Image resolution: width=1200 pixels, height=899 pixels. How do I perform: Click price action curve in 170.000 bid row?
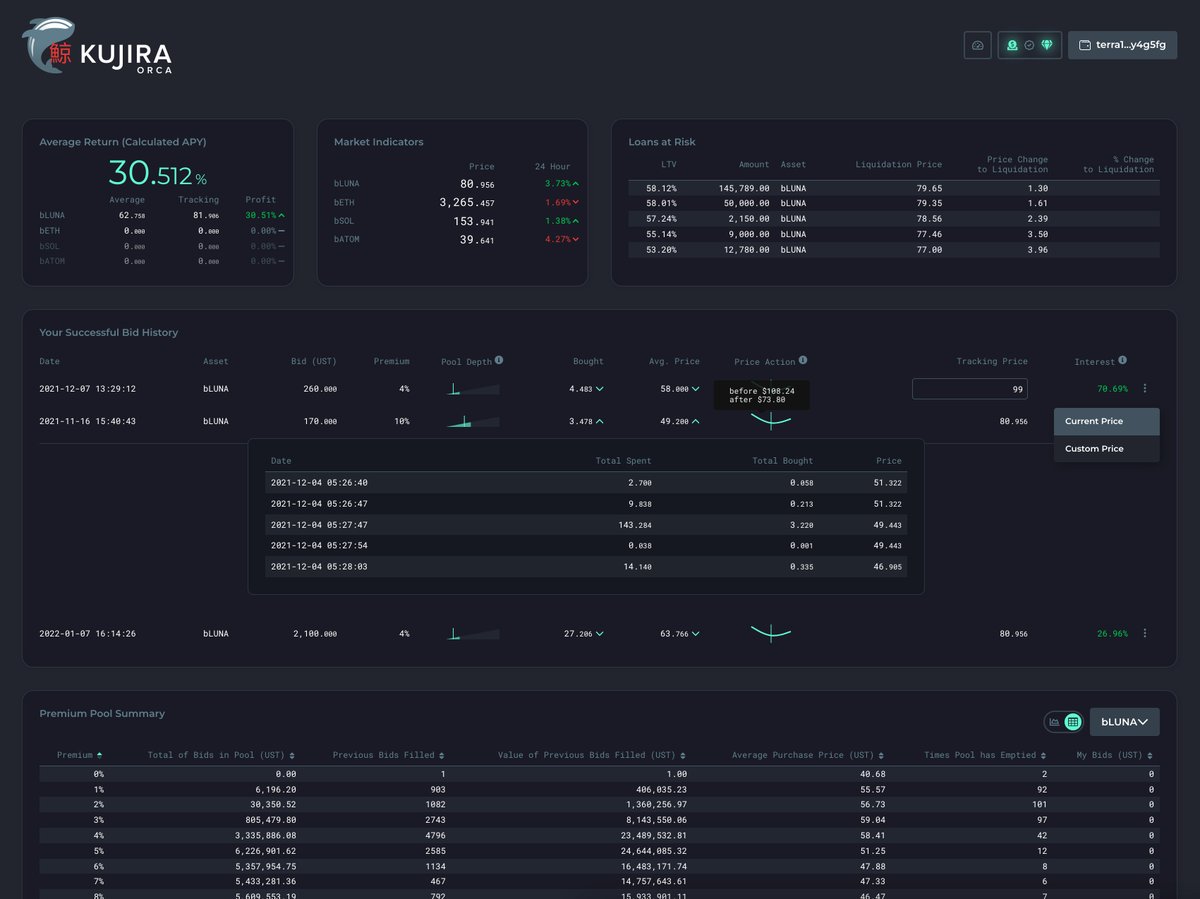pyautogui.click(x=771, y=422)
